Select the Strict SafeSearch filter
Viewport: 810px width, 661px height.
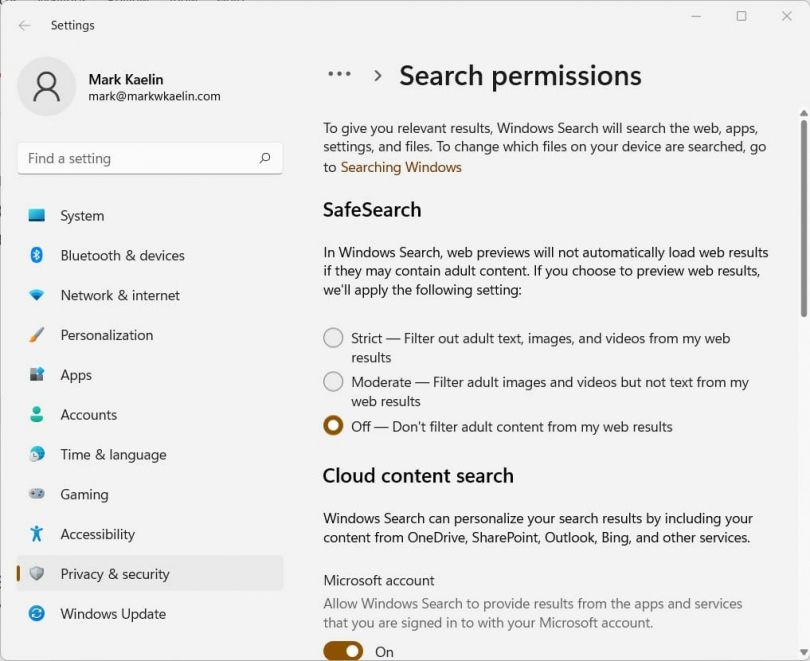[x=332, y=338]
